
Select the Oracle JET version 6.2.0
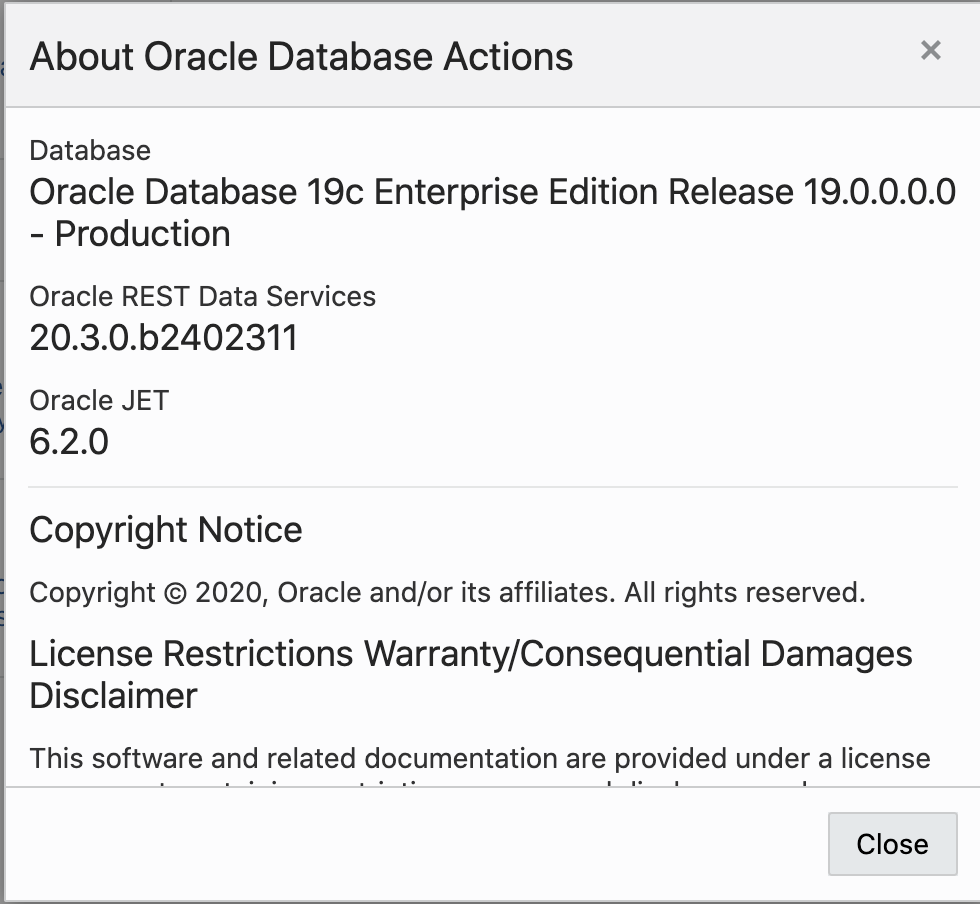69,442
